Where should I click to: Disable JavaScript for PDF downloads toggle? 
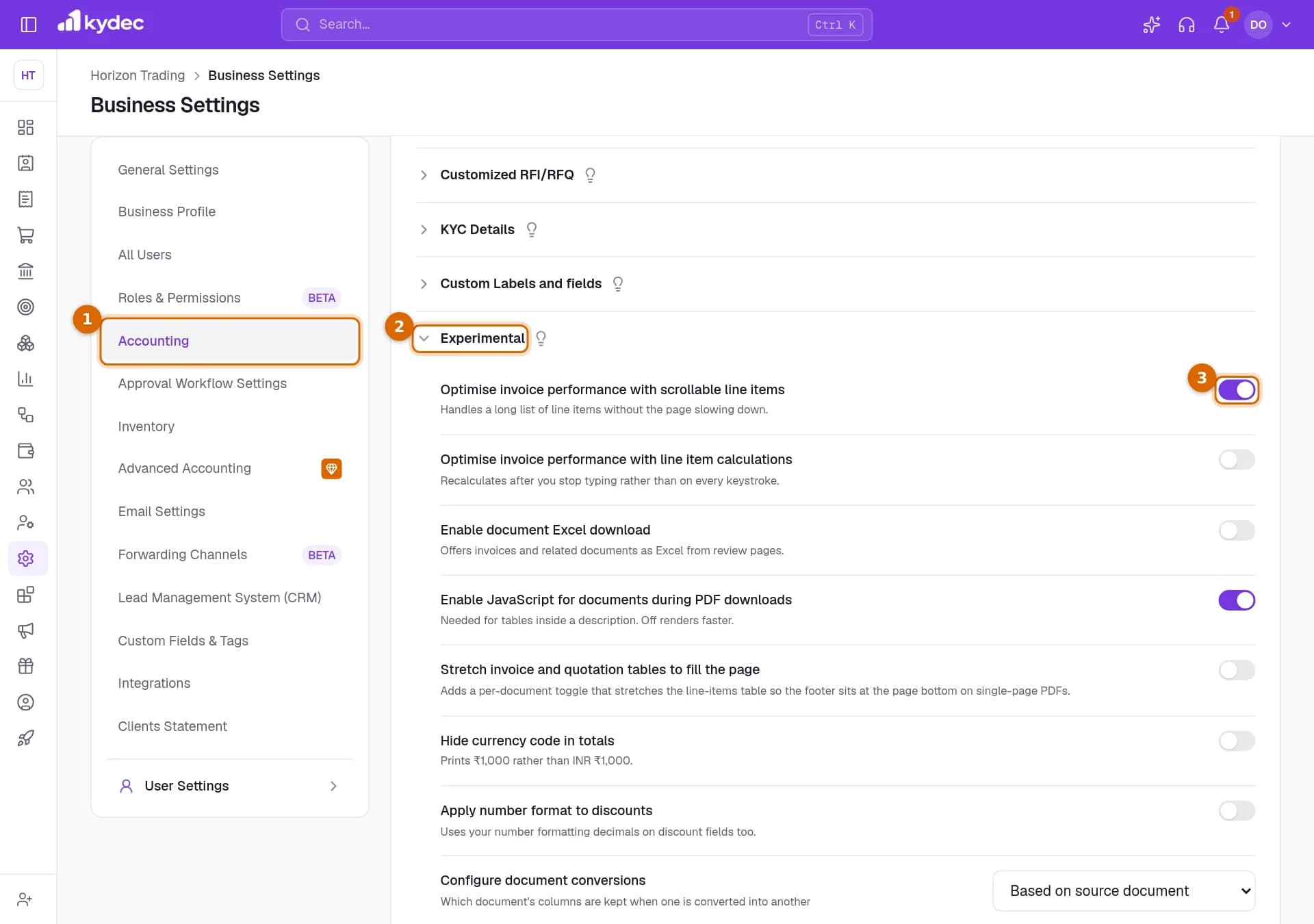click(x=1237, y=600)
